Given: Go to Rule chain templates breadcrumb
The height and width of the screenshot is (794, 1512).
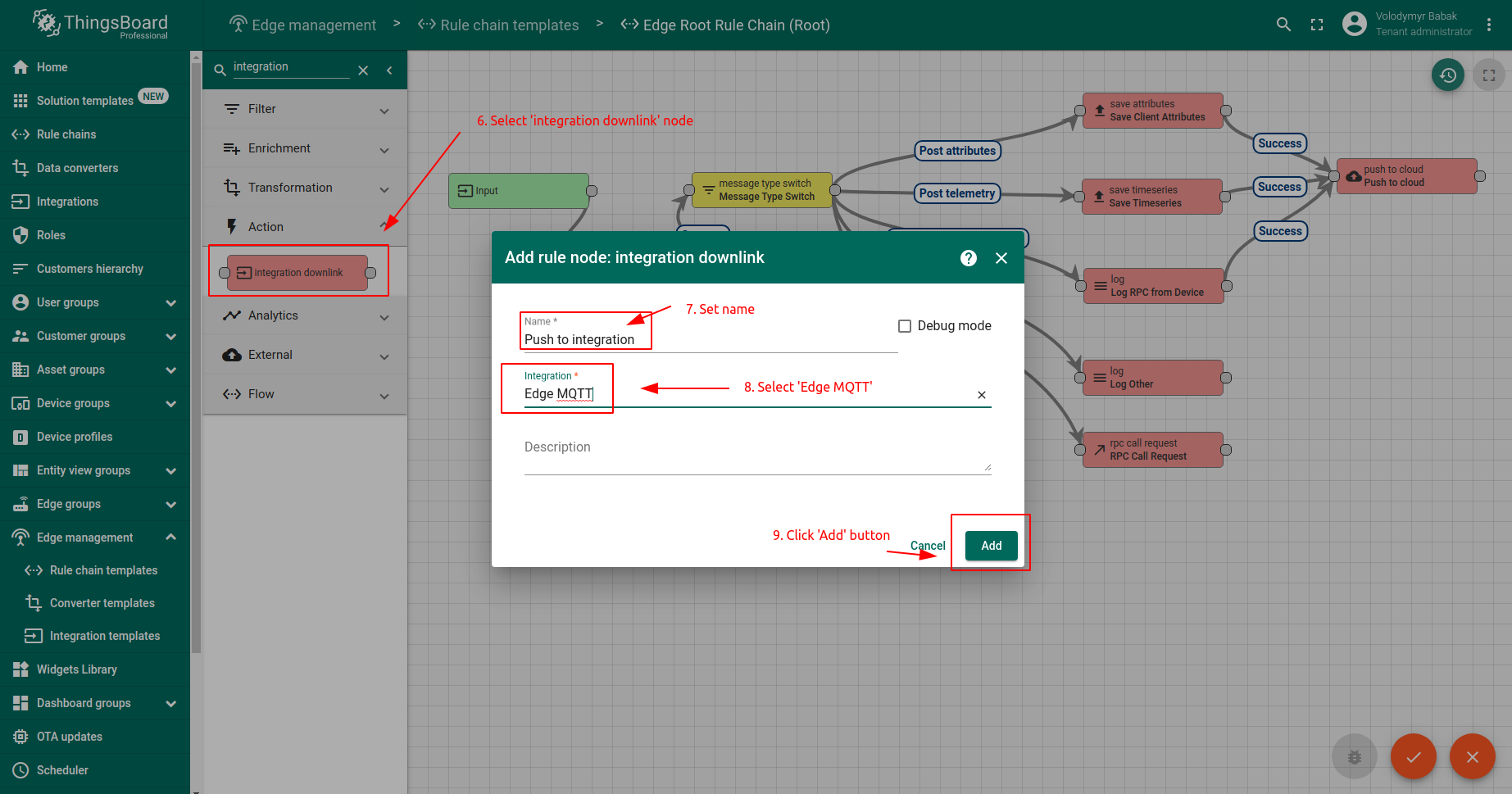Looking at the screenshot, I should click(x=498, y=25).
